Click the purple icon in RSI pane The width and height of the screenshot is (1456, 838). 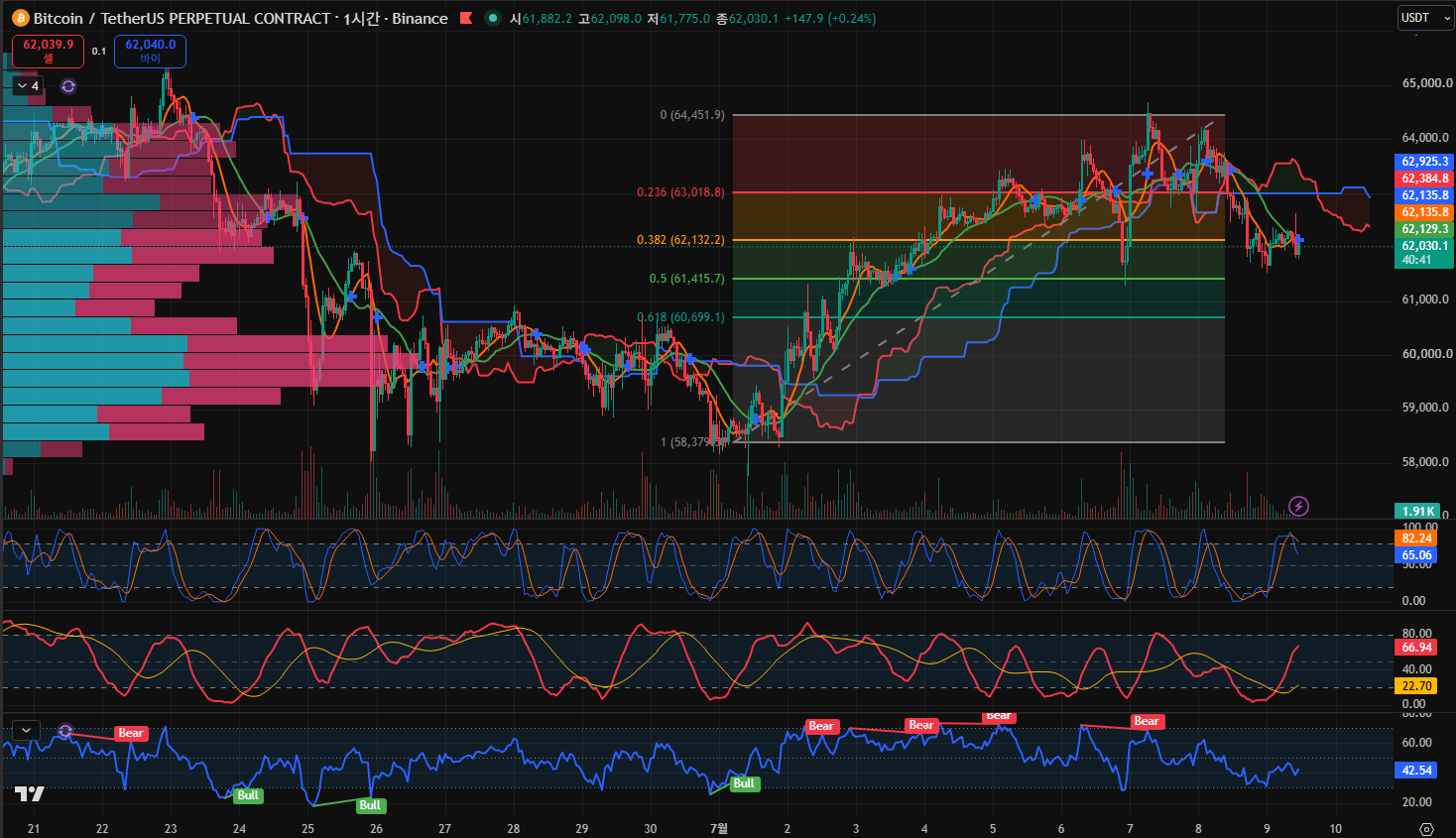[65, 731]
